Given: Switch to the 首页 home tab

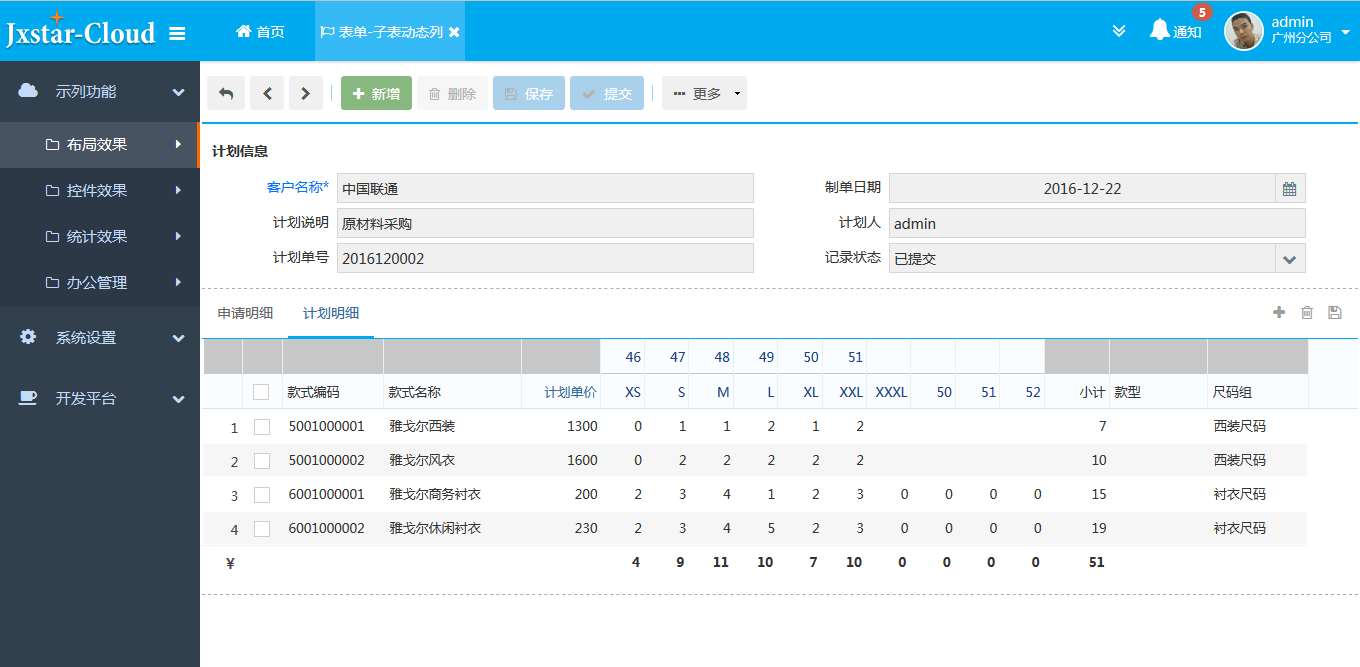Looking at the screenshot, I should (x=260, y=32).
